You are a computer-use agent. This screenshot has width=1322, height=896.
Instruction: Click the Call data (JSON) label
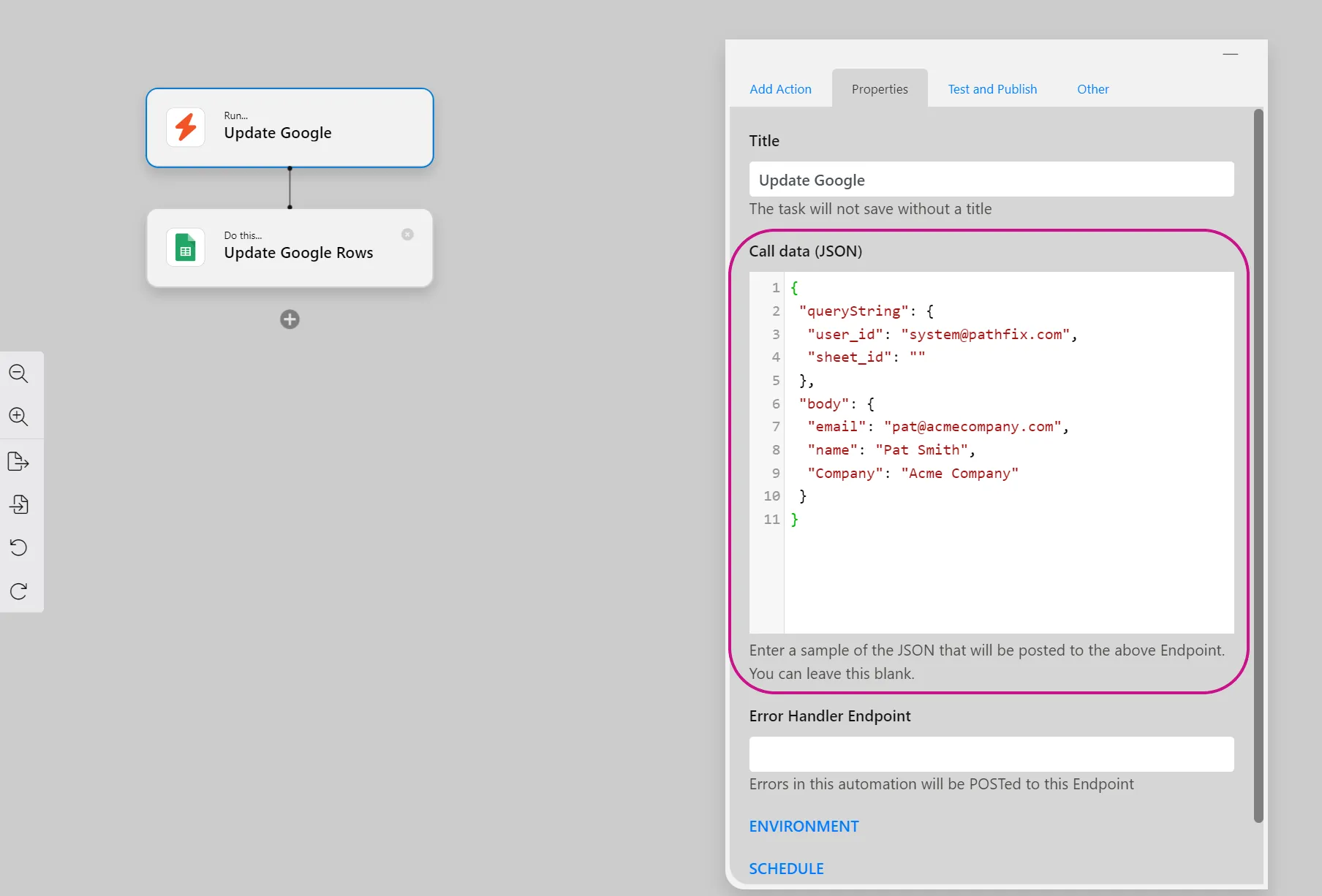[x=805, y=251]
